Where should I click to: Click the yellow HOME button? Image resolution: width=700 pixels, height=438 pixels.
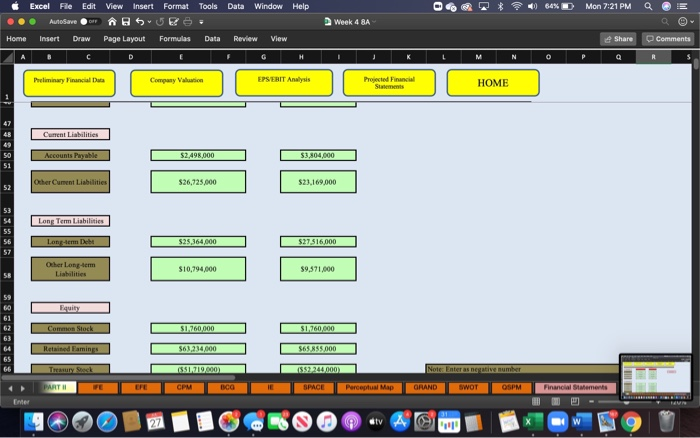point(493,83)
